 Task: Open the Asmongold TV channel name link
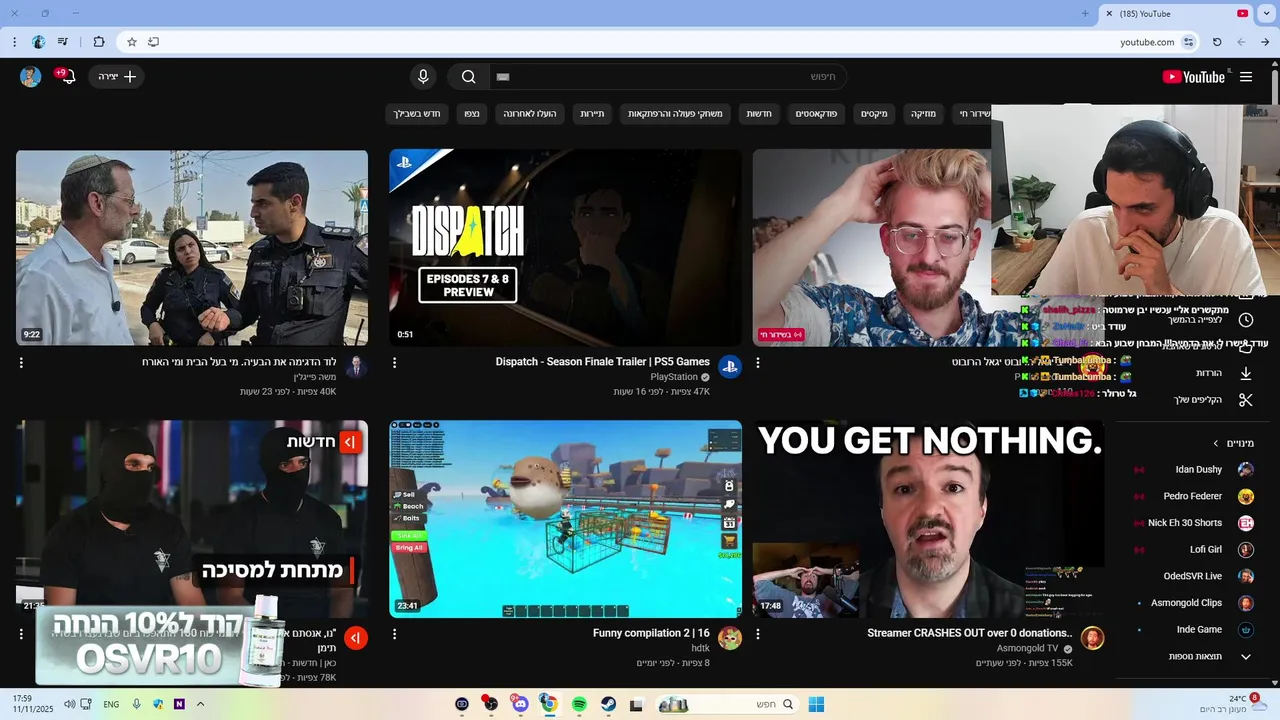coord(1029,648)
